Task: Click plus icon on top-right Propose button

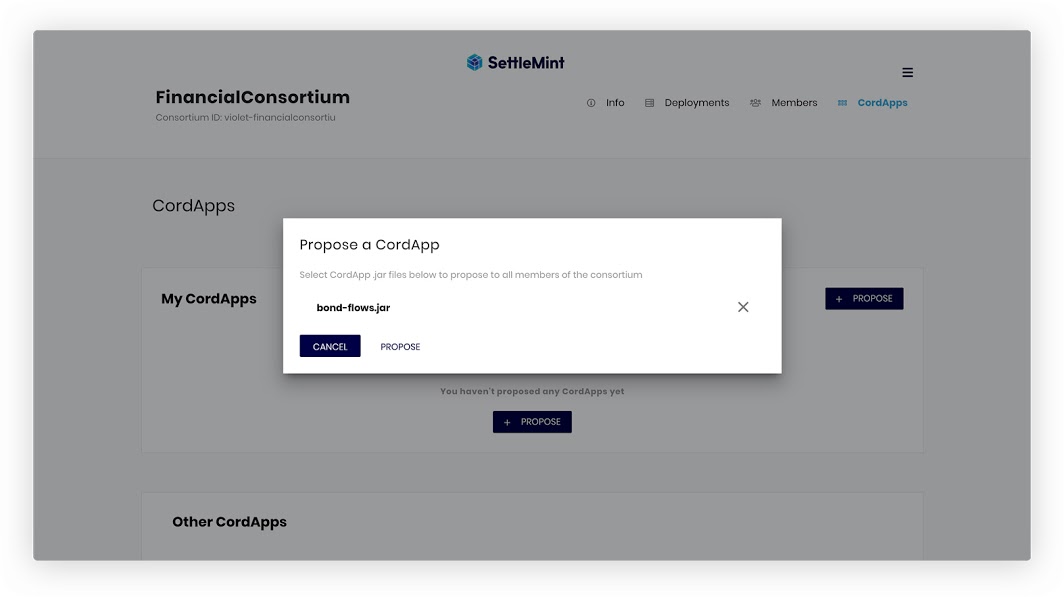Action: click(839, 299)
